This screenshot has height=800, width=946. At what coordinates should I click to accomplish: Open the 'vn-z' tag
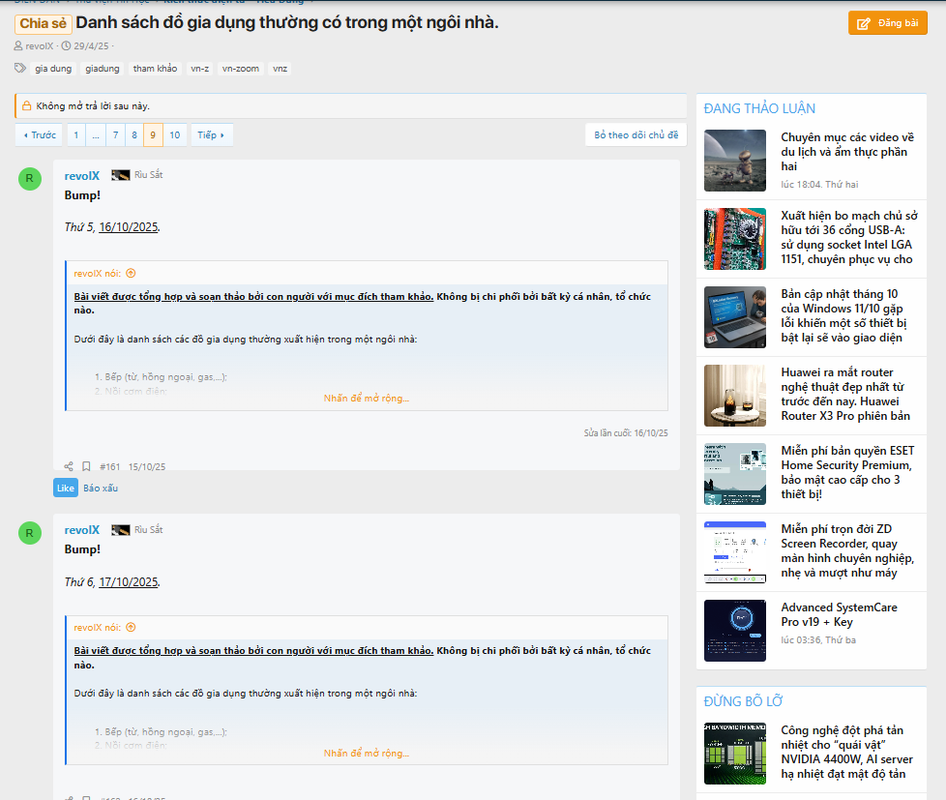point(200,69)
